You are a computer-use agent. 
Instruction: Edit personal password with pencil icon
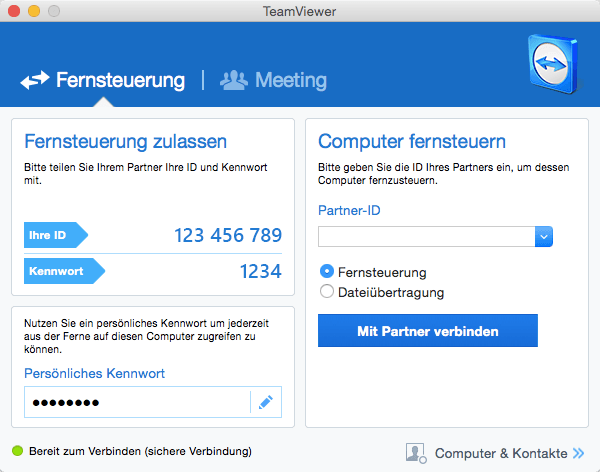click(266, 402)
